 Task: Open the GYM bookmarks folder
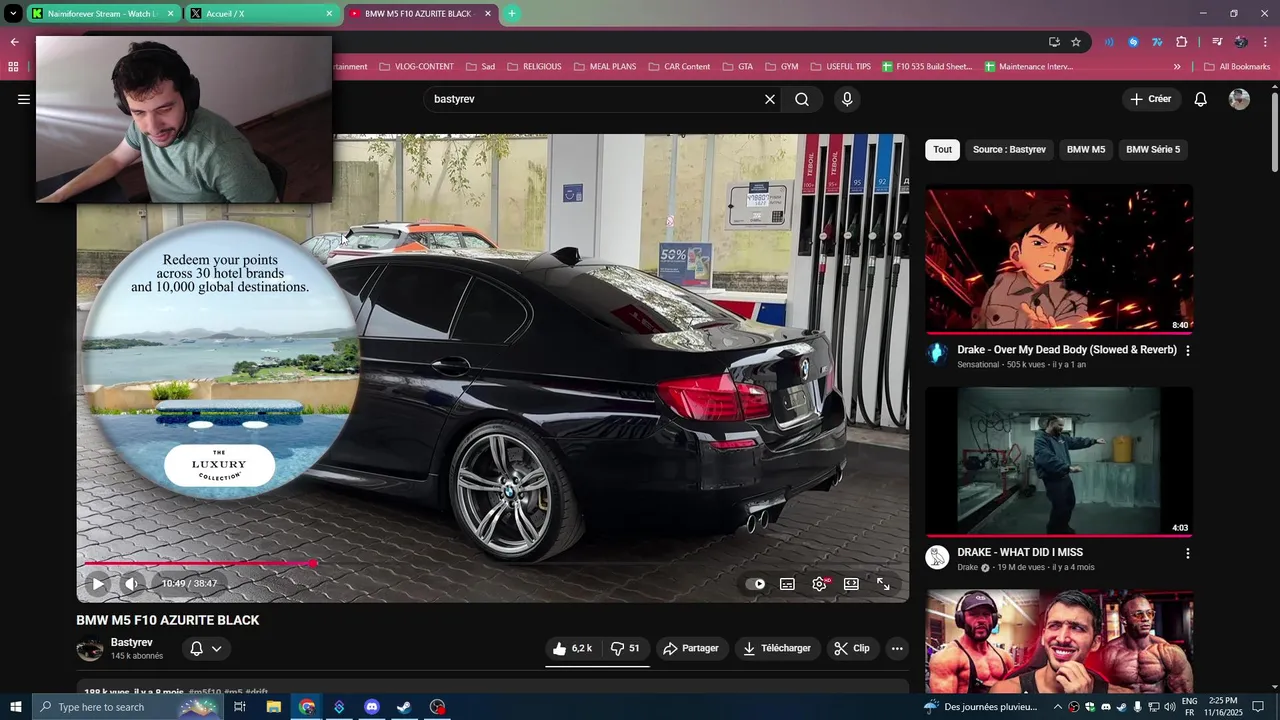(781, 67)
